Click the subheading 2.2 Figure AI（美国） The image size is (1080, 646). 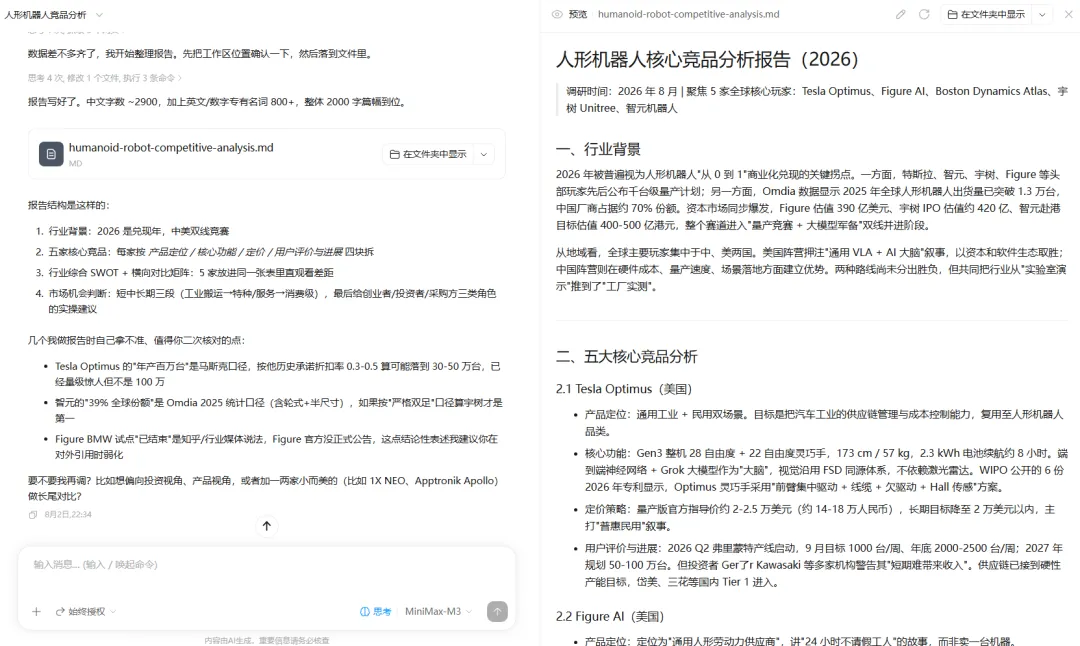[x=610, y=616]
